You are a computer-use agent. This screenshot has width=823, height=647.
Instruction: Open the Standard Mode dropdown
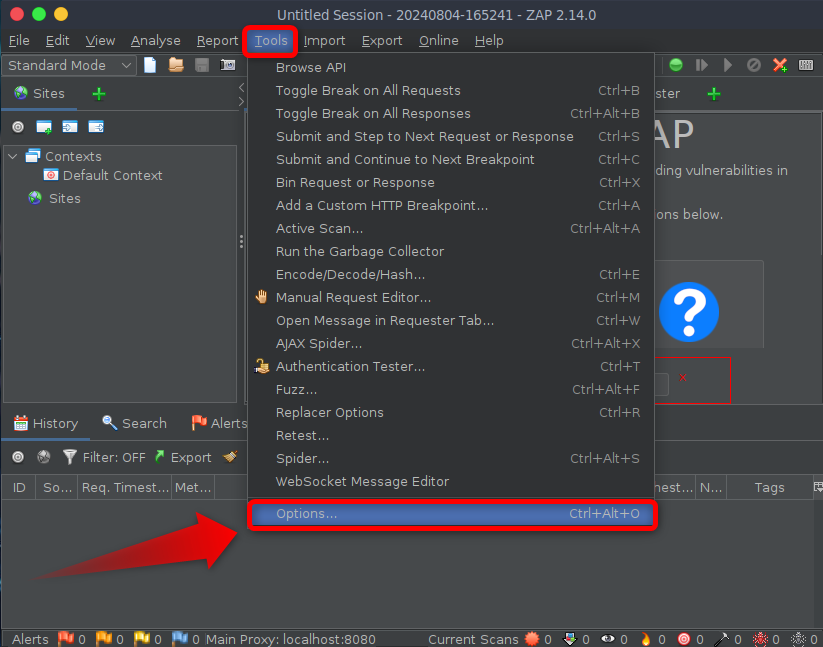[x=69, y=65]
